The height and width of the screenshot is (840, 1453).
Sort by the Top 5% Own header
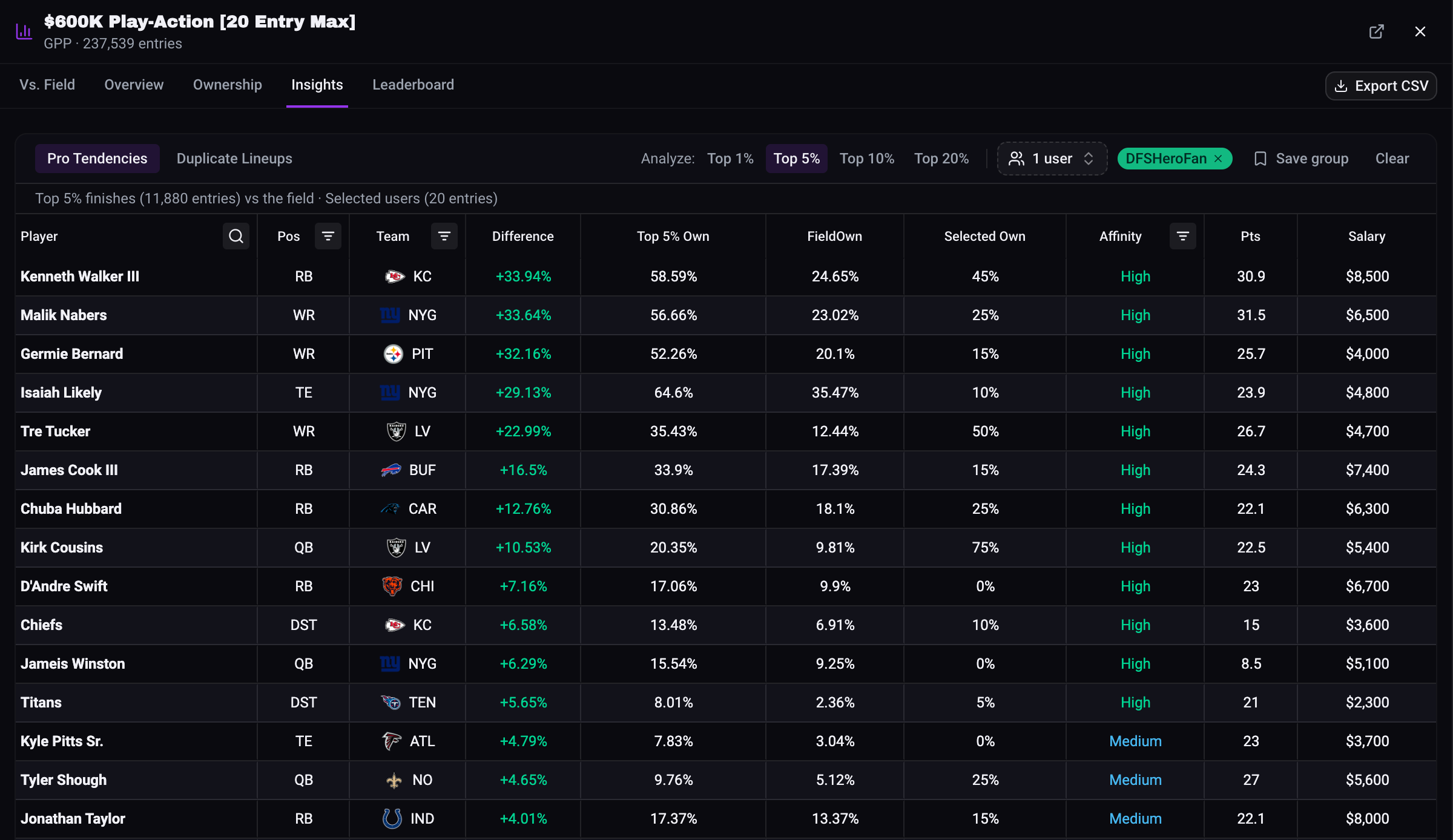tap(673, 236)
